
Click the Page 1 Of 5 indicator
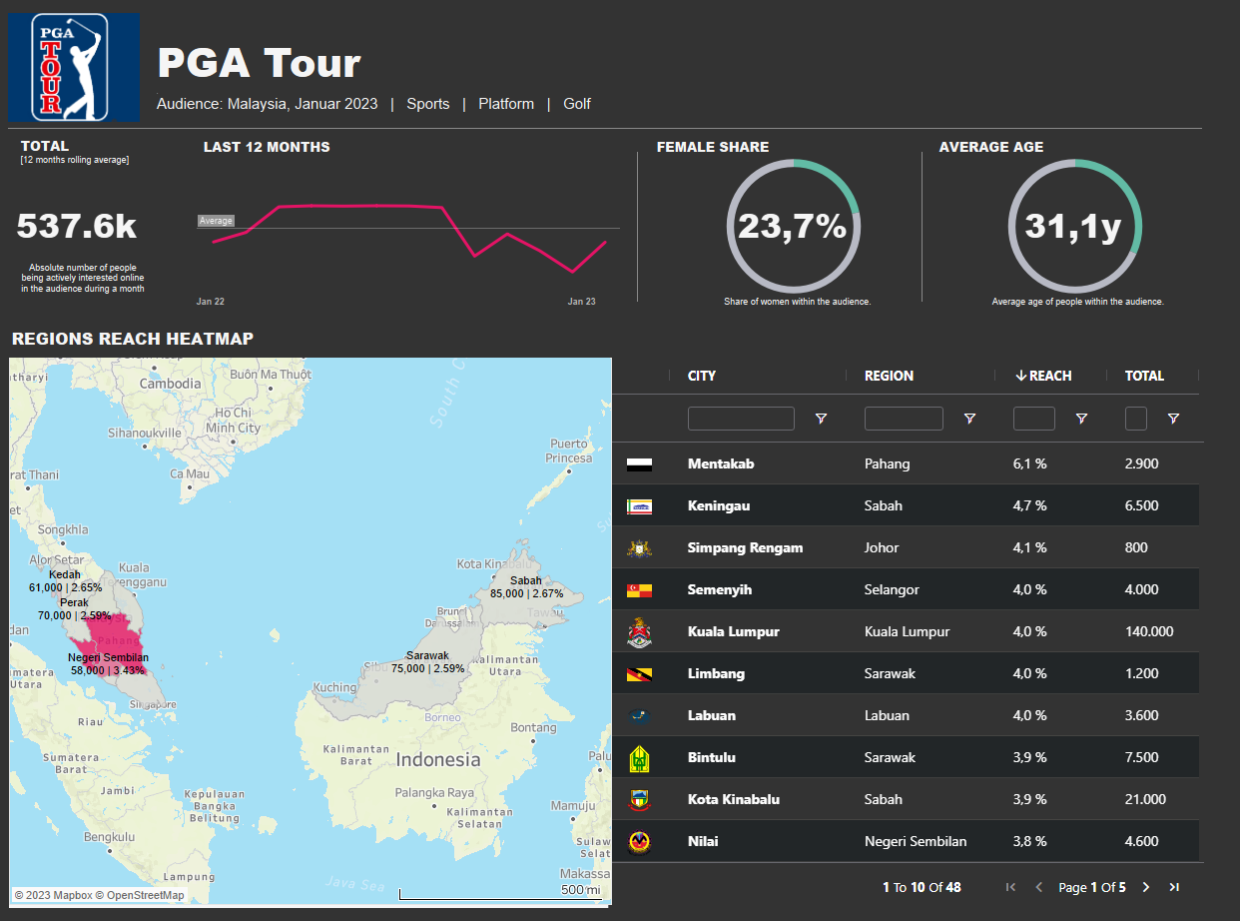tap(1092, 887)
